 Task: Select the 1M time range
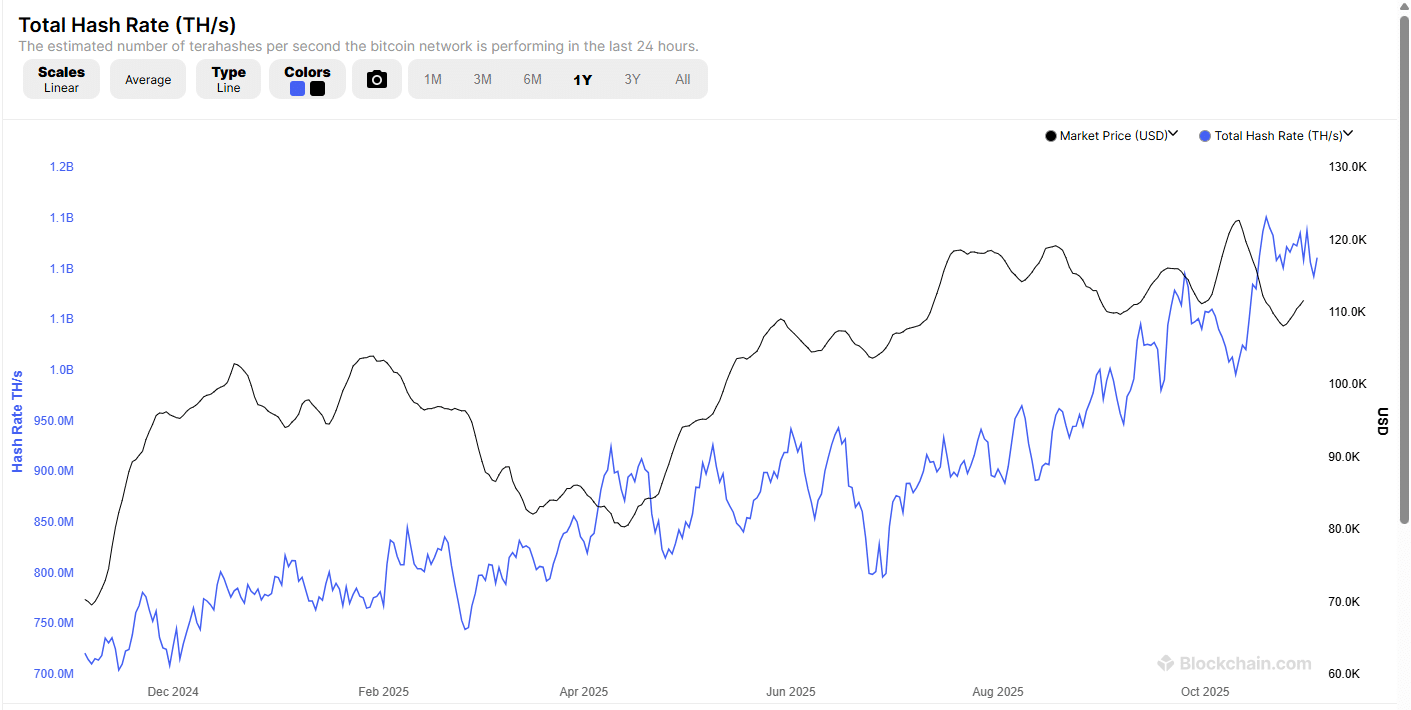tap(433, 79)
